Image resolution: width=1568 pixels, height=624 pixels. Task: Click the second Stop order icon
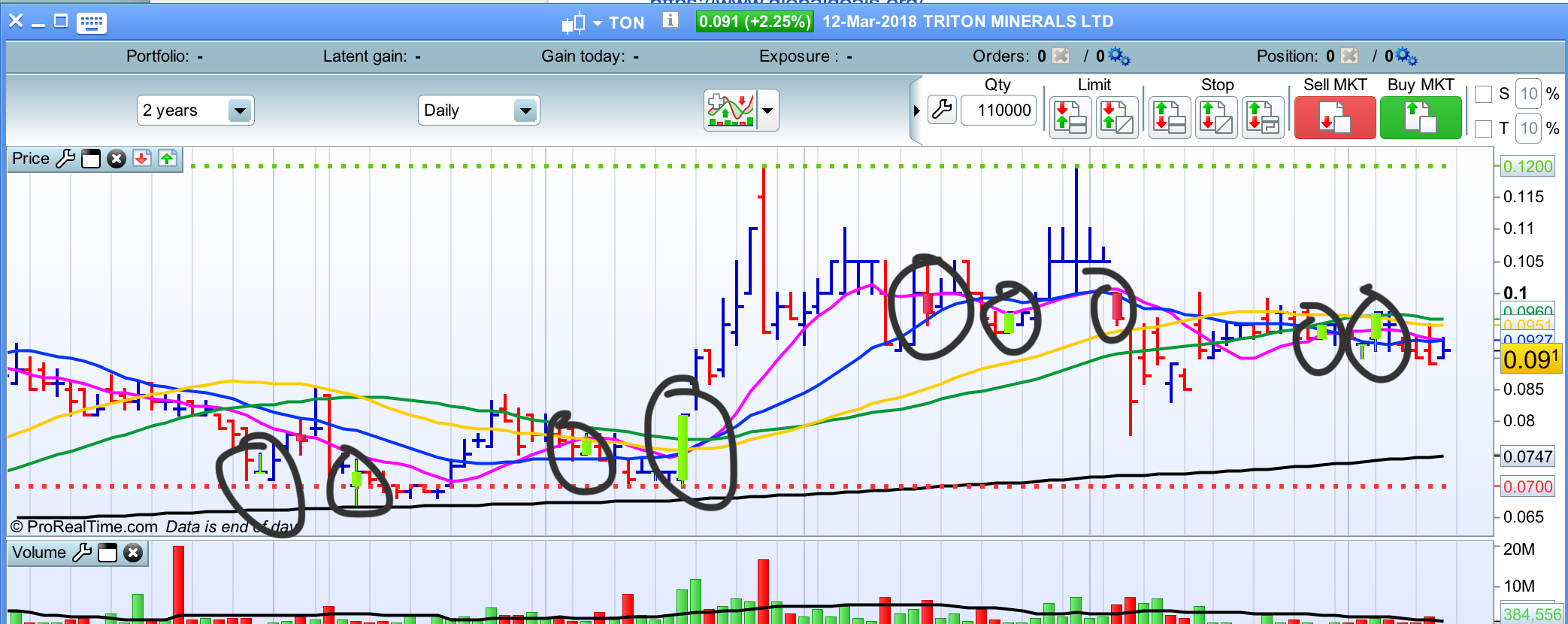[x=1216, y=117]
